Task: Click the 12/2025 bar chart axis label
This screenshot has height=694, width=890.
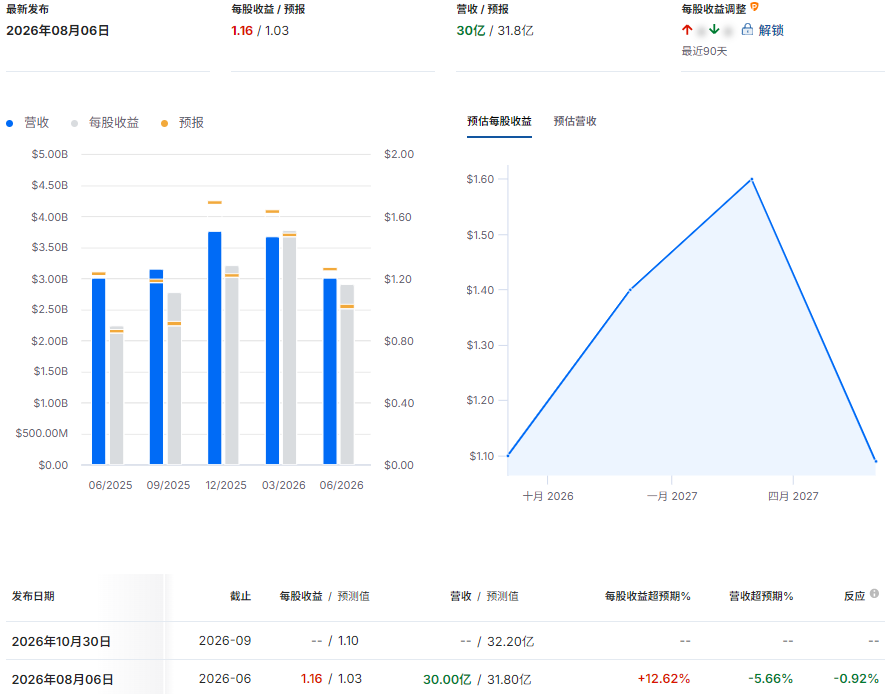Action: coord(226,485)
